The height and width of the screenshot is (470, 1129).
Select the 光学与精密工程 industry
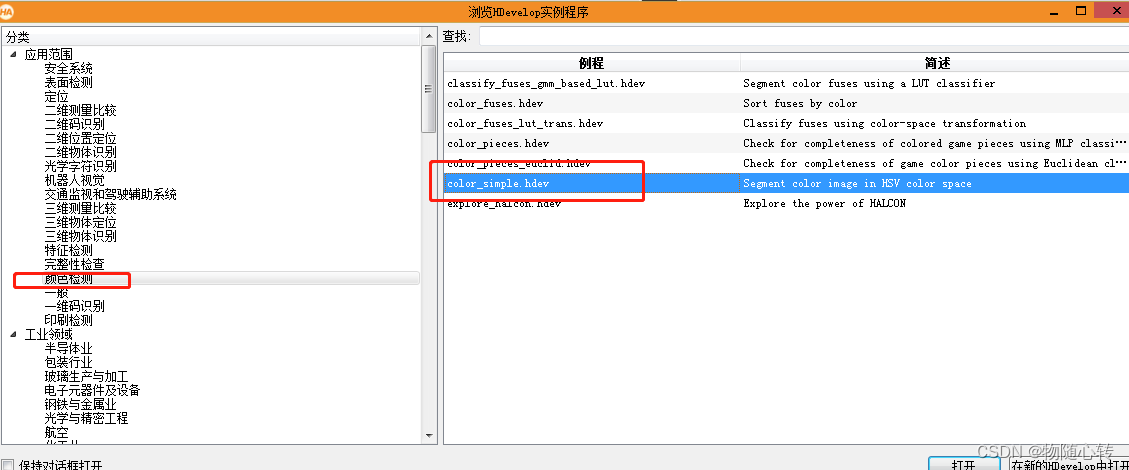coord(86,418)
